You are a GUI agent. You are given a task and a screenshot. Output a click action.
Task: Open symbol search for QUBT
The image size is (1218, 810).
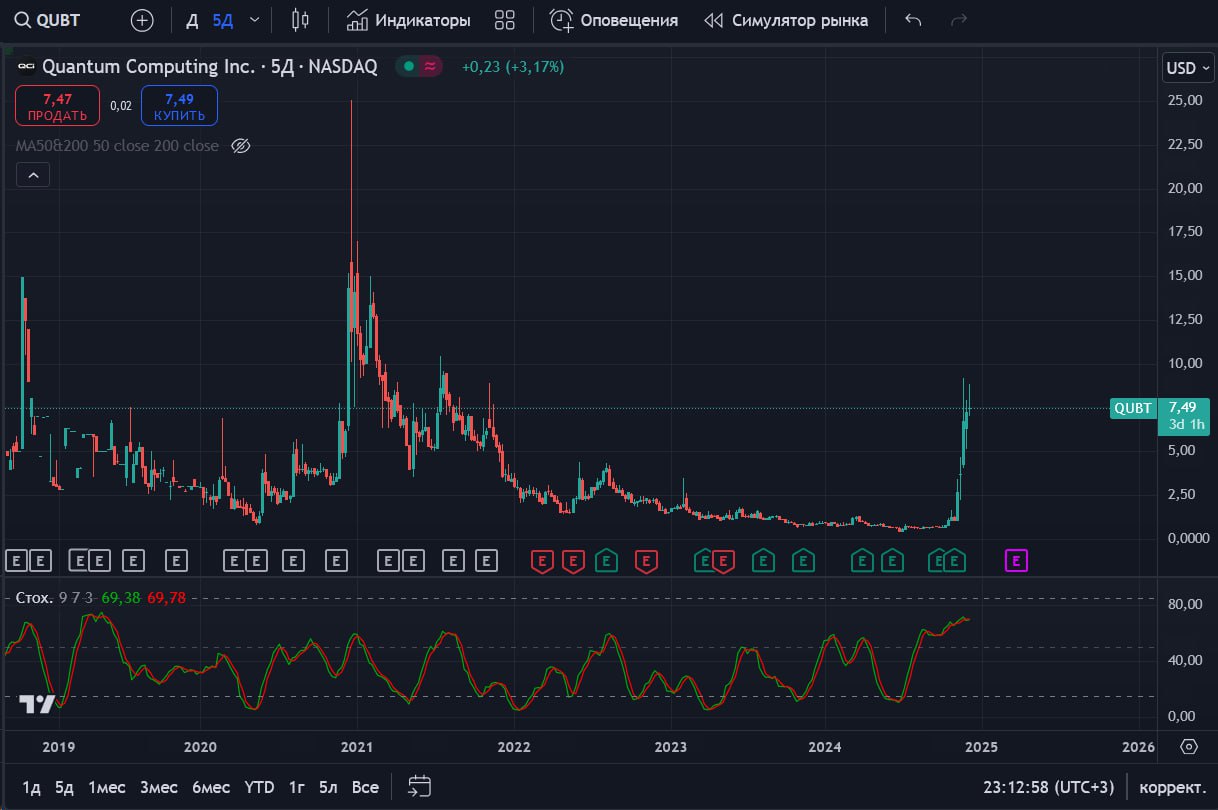(48, 20)
